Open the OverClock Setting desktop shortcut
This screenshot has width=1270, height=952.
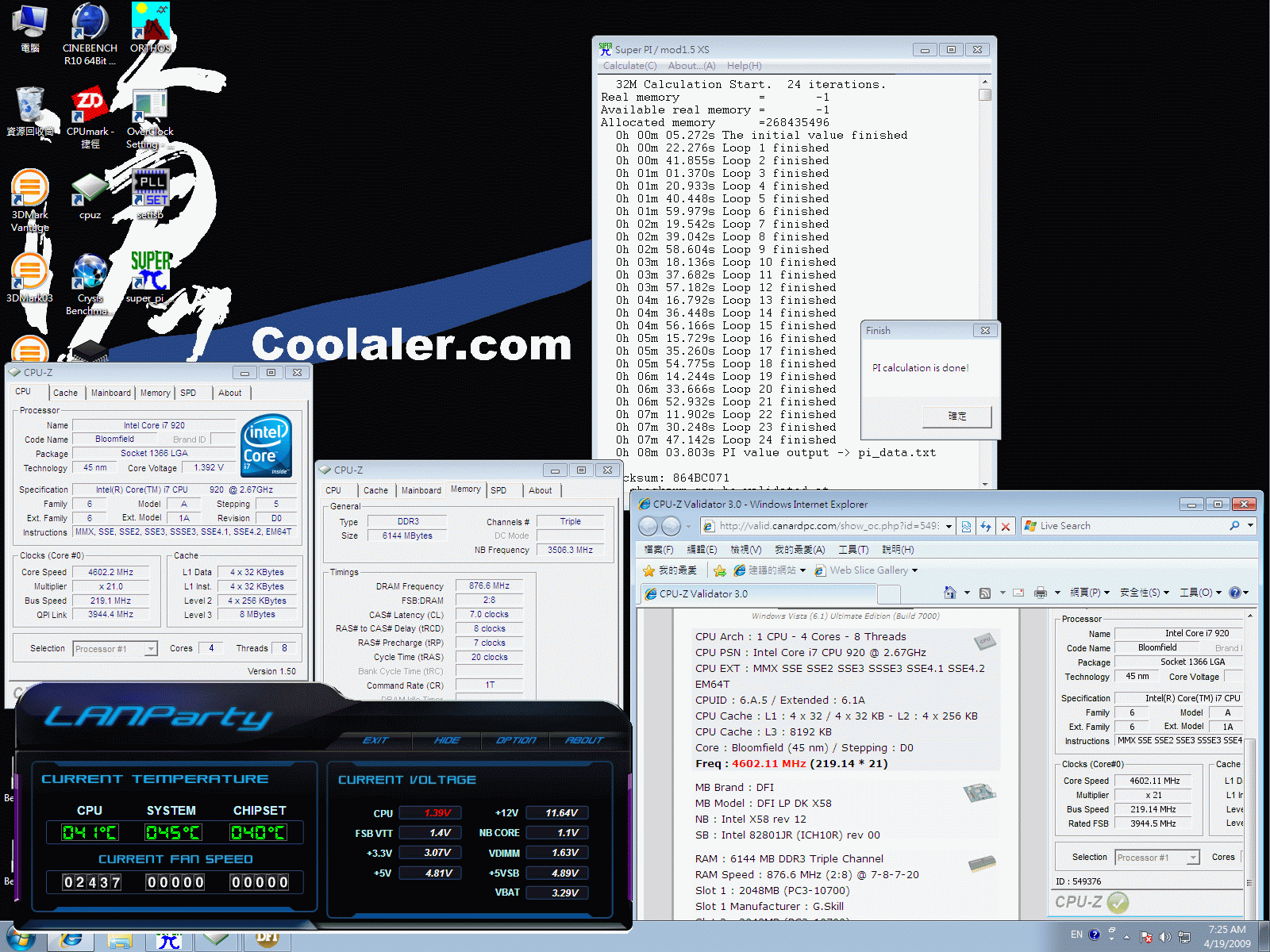coord(150,118)
